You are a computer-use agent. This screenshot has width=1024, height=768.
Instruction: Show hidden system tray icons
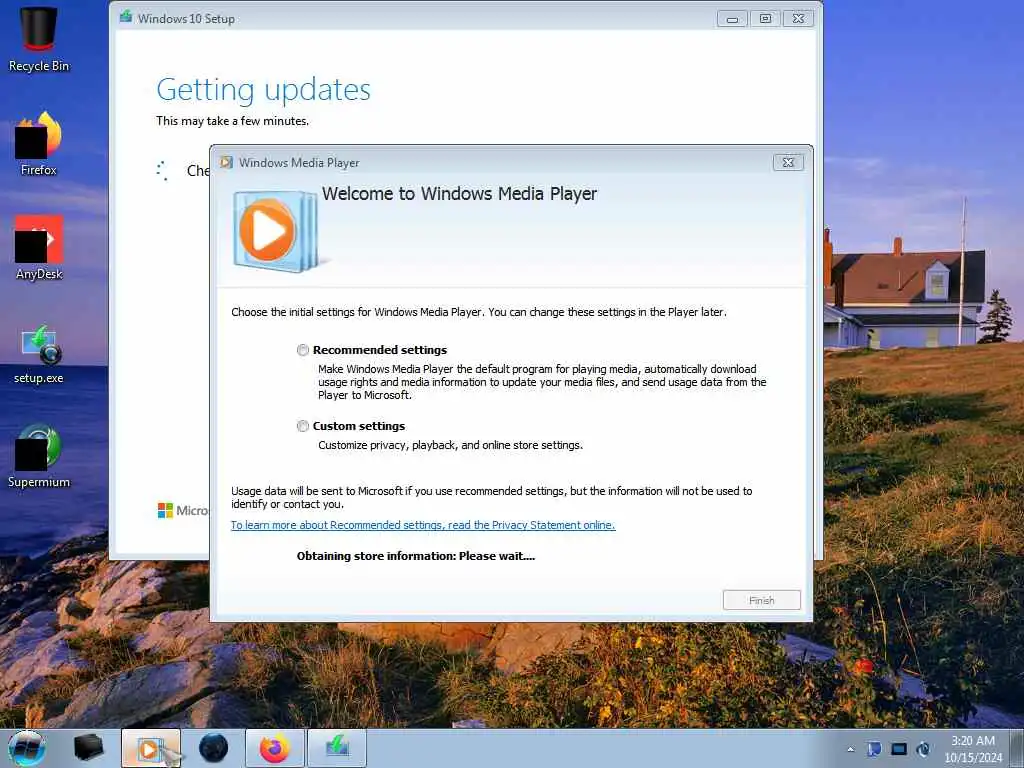(850, 749)
